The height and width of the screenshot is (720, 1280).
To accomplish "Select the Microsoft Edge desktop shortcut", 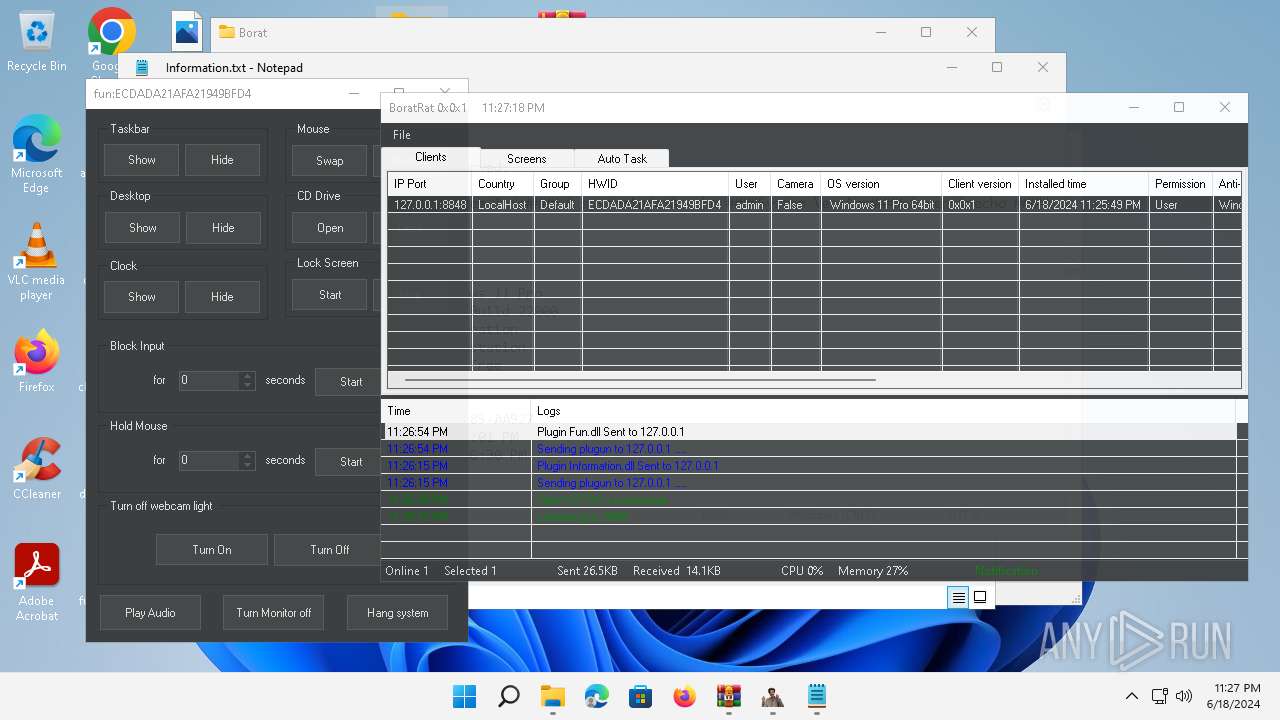I will [37, 155].
